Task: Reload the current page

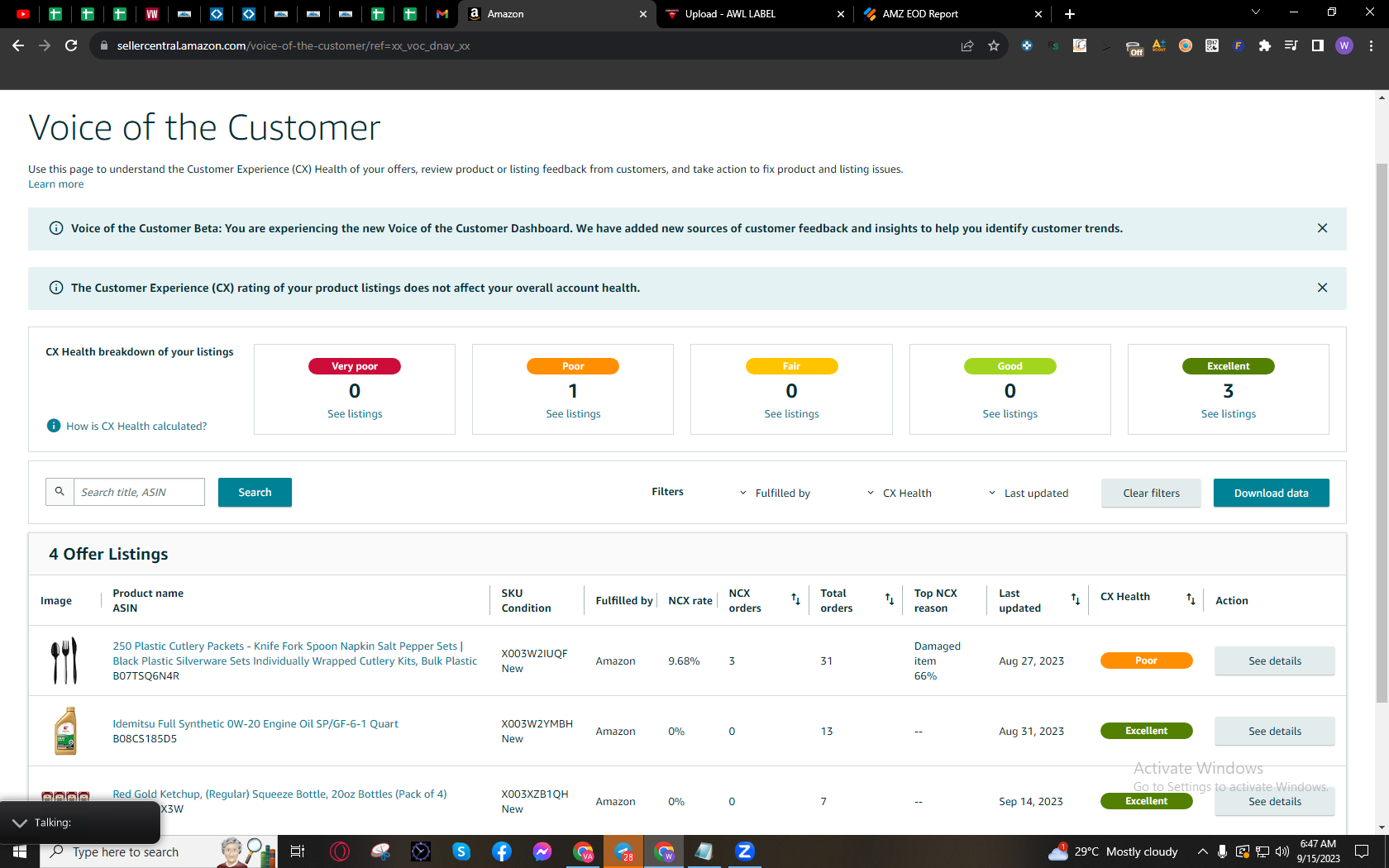Action: [x=71, y=45]
